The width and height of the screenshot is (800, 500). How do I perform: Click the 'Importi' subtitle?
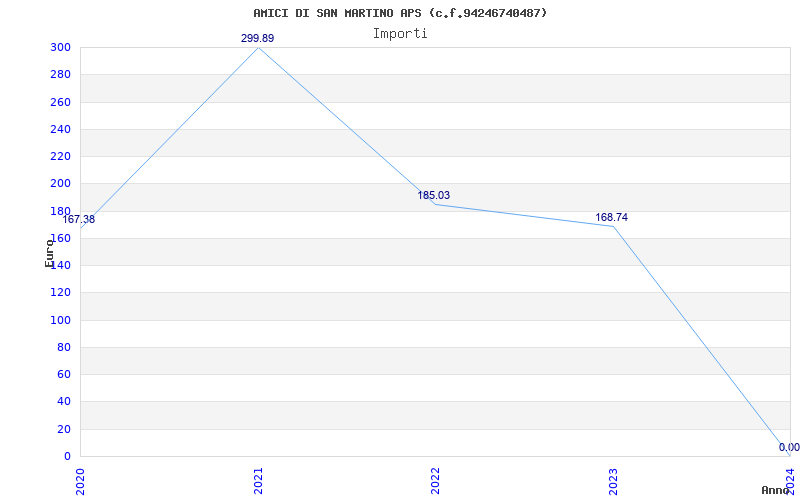tap(400, 34)
